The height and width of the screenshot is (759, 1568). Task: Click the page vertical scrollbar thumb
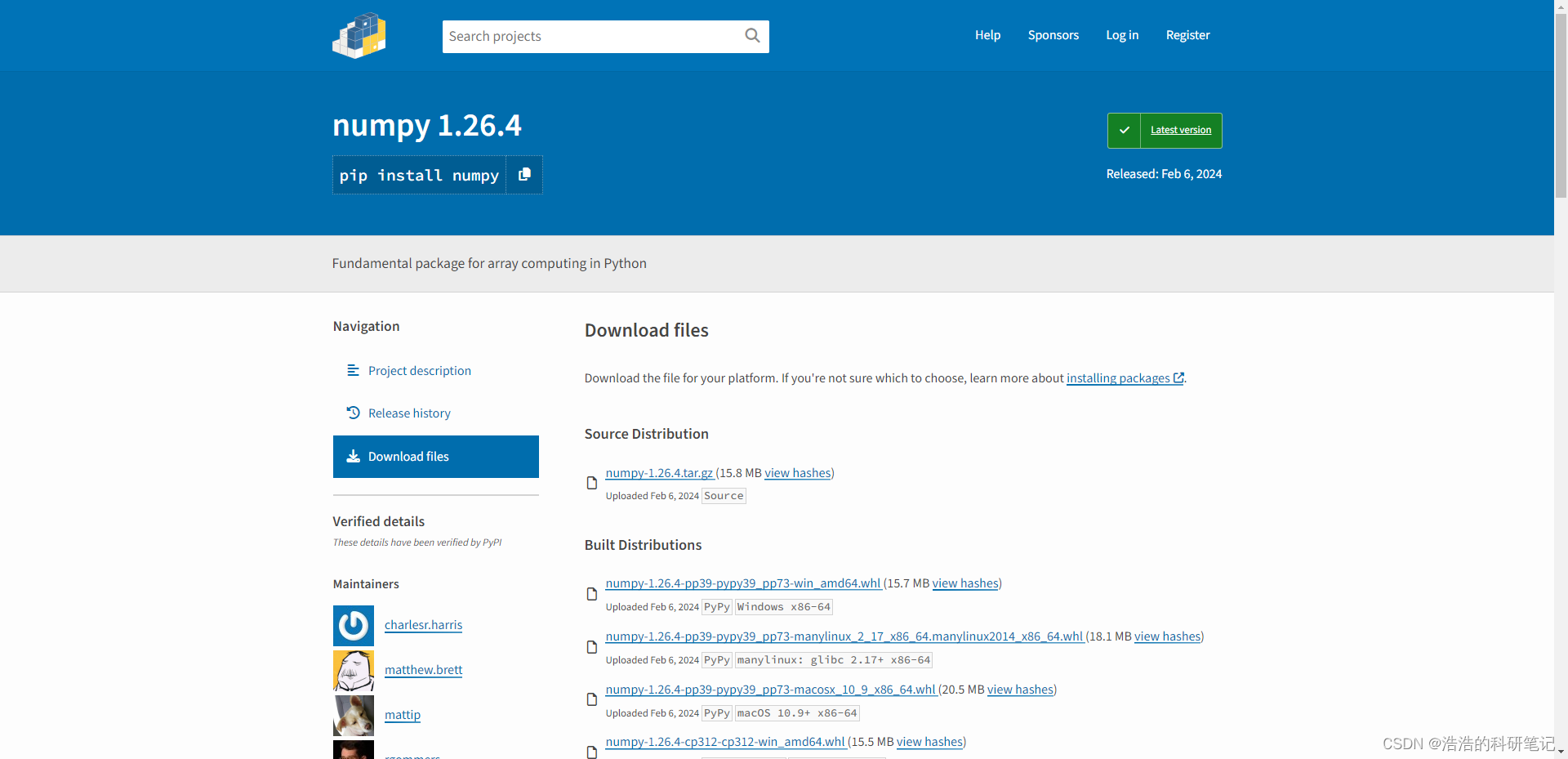[x=1561, y=105]
